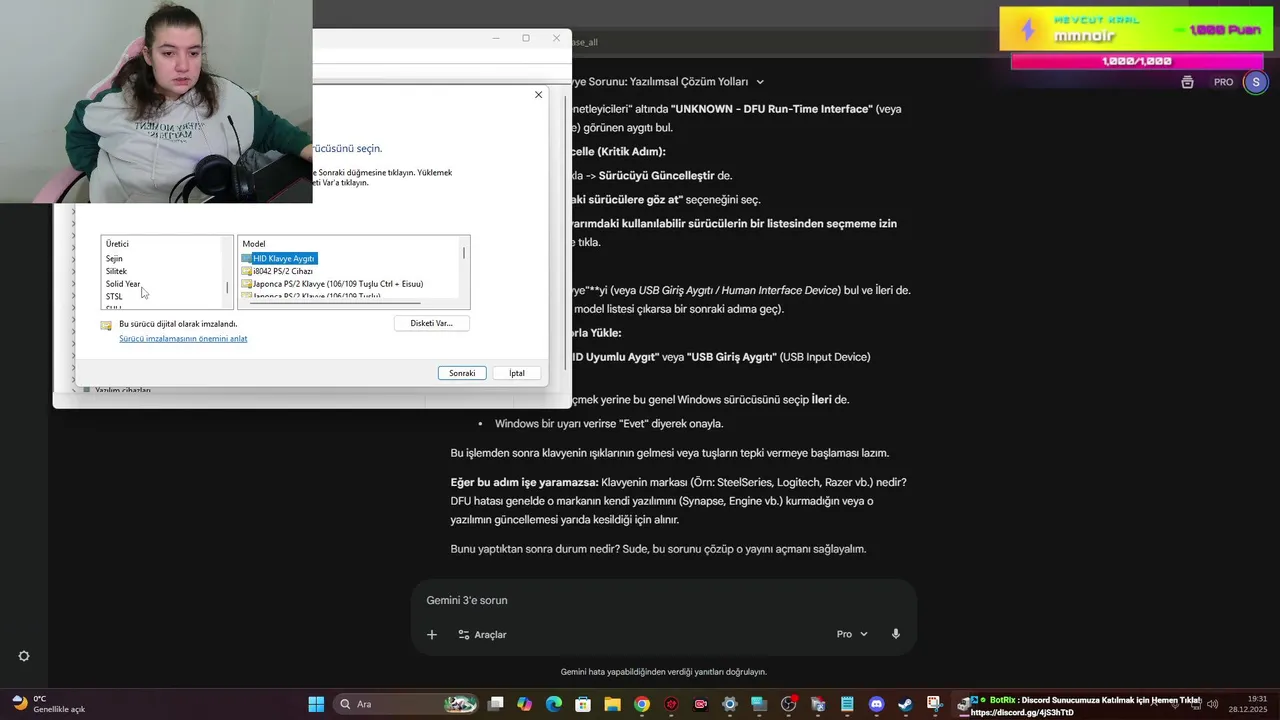1280x720 pixels.
Task: Select Solid Year in the Üretici list
Action: point(123,284)
